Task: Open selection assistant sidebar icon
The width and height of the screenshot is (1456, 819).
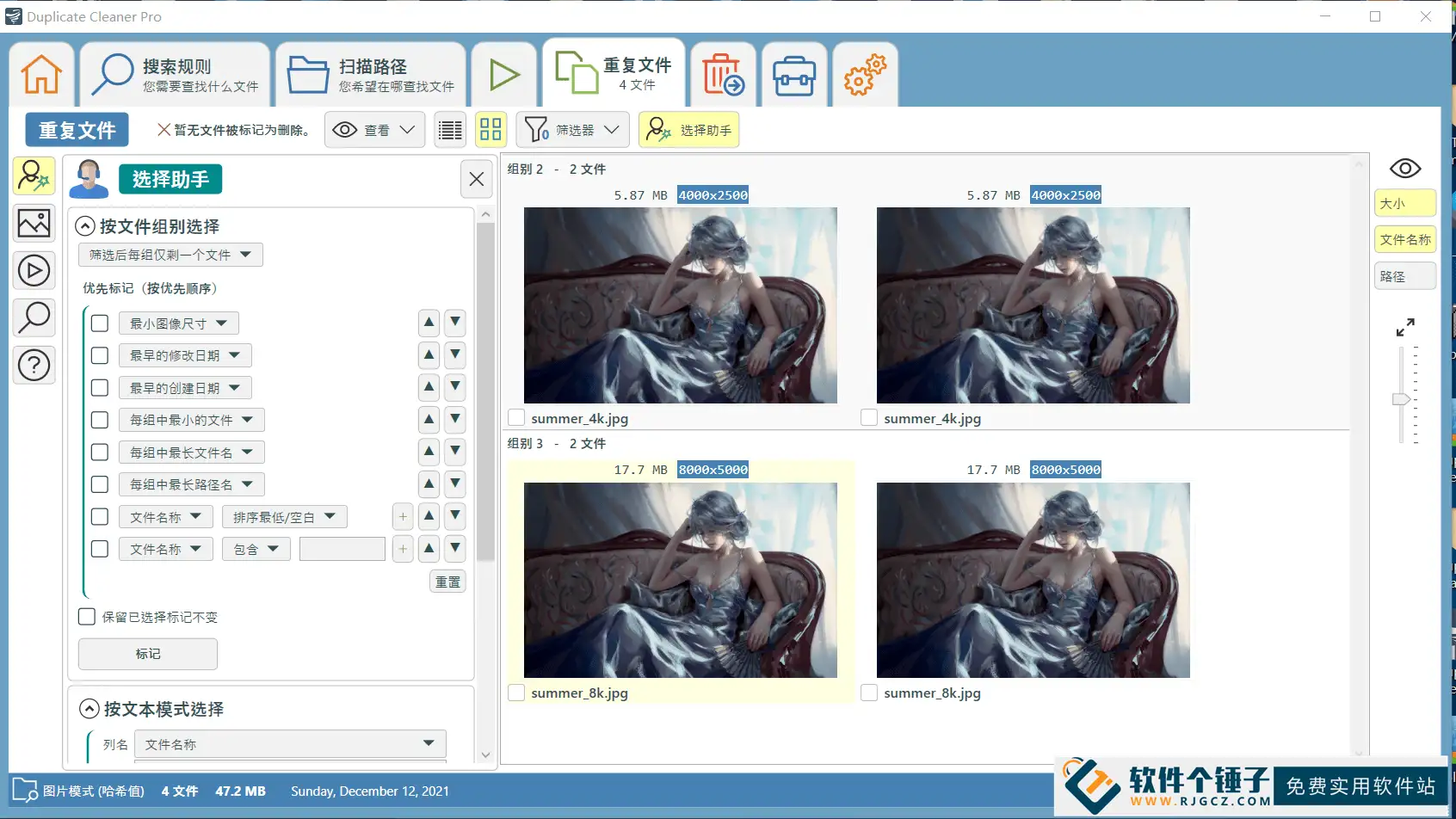Action: [34, 175]
